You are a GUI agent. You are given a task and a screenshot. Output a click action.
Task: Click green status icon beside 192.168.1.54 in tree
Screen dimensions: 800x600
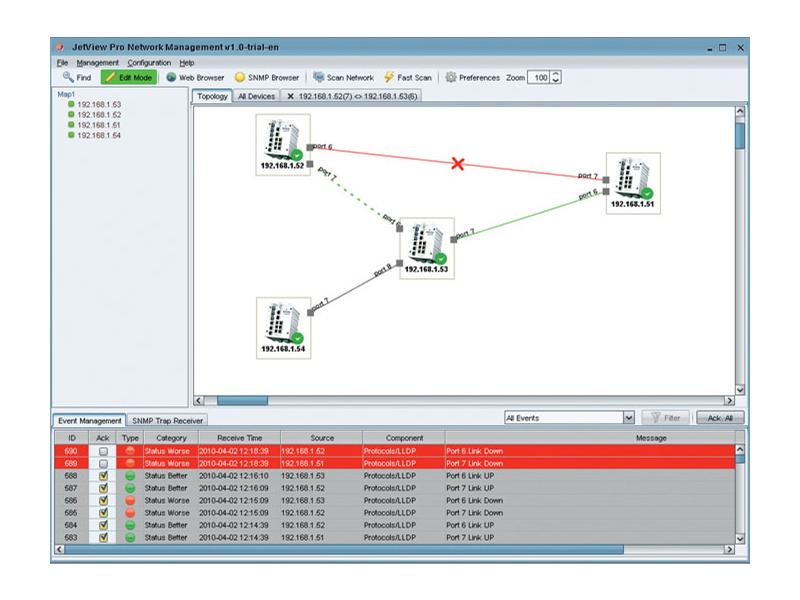71,135
